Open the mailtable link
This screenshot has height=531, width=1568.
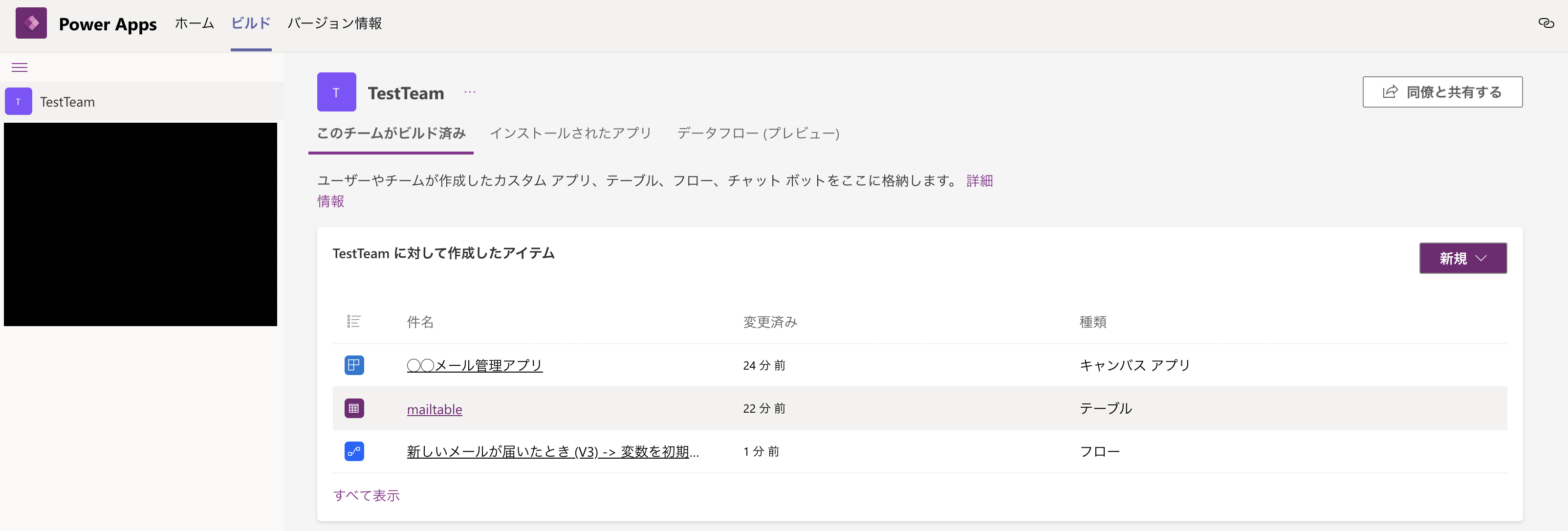434,409
